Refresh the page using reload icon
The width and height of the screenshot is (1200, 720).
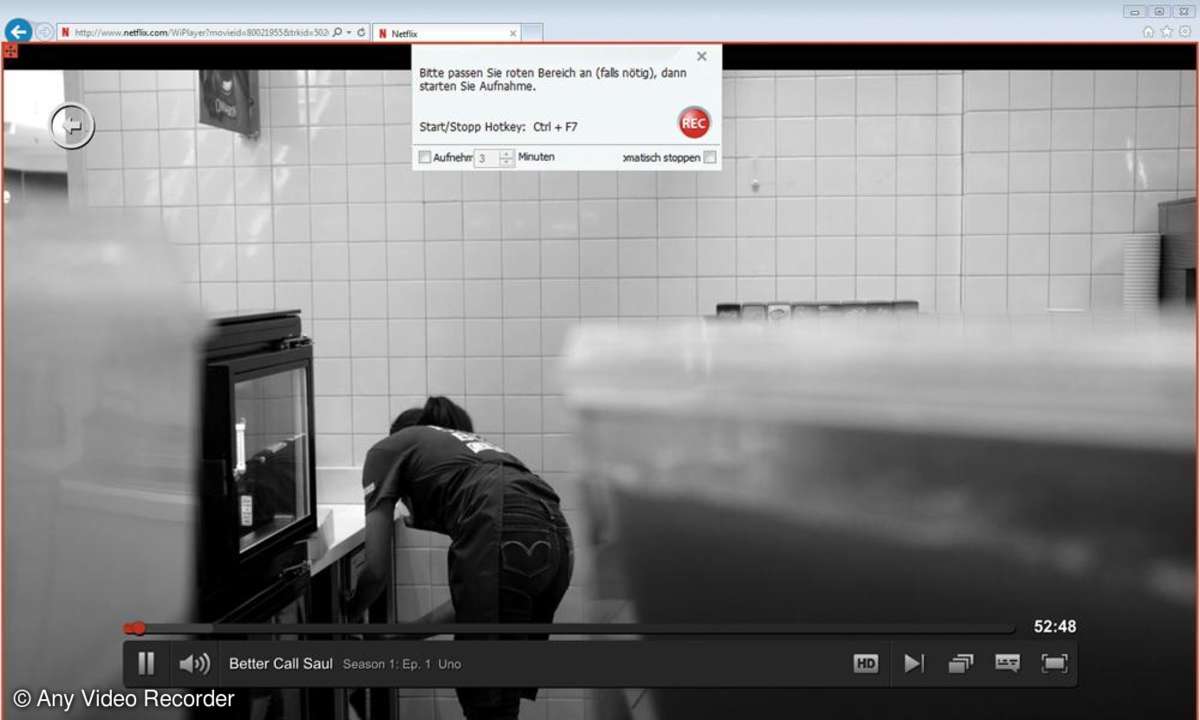tap(361, 32)
